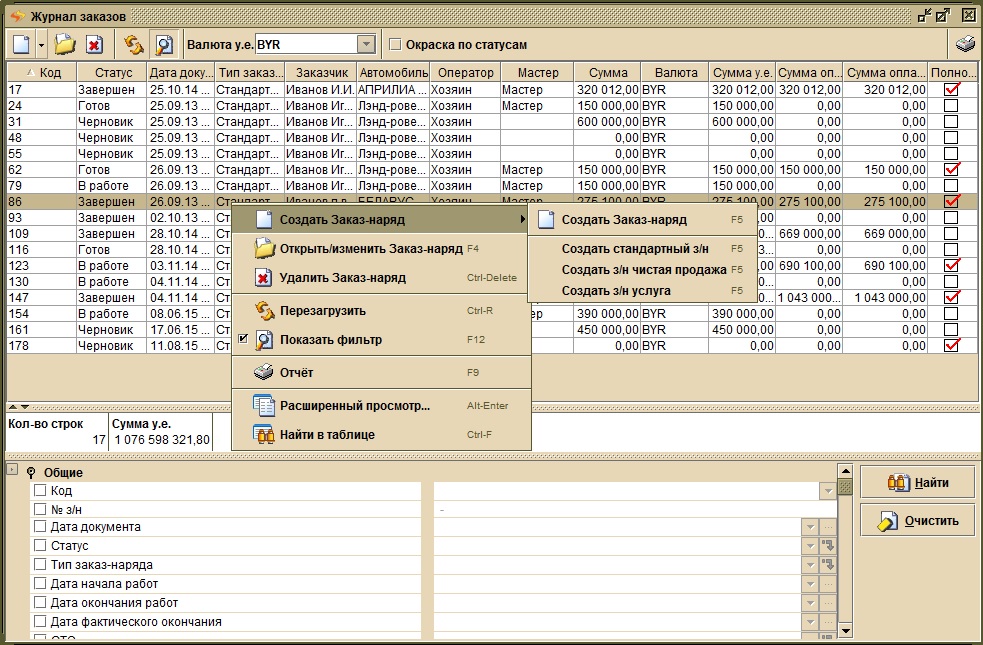
Task: Click the list-pick icon in Статус row
Action: click(828, 546)
